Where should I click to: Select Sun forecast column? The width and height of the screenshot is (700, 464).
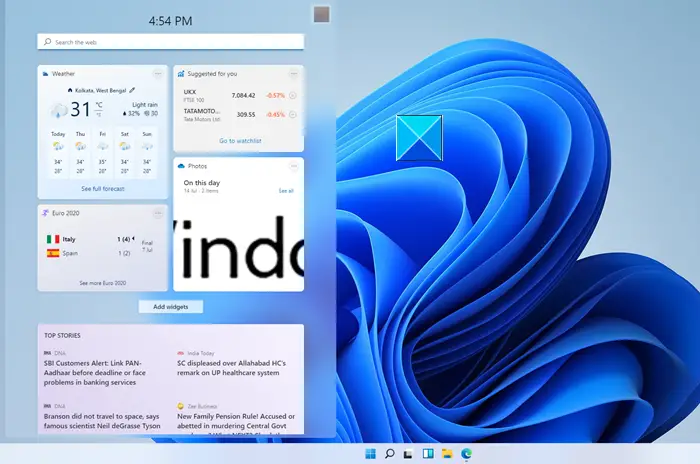coord(147,153)
